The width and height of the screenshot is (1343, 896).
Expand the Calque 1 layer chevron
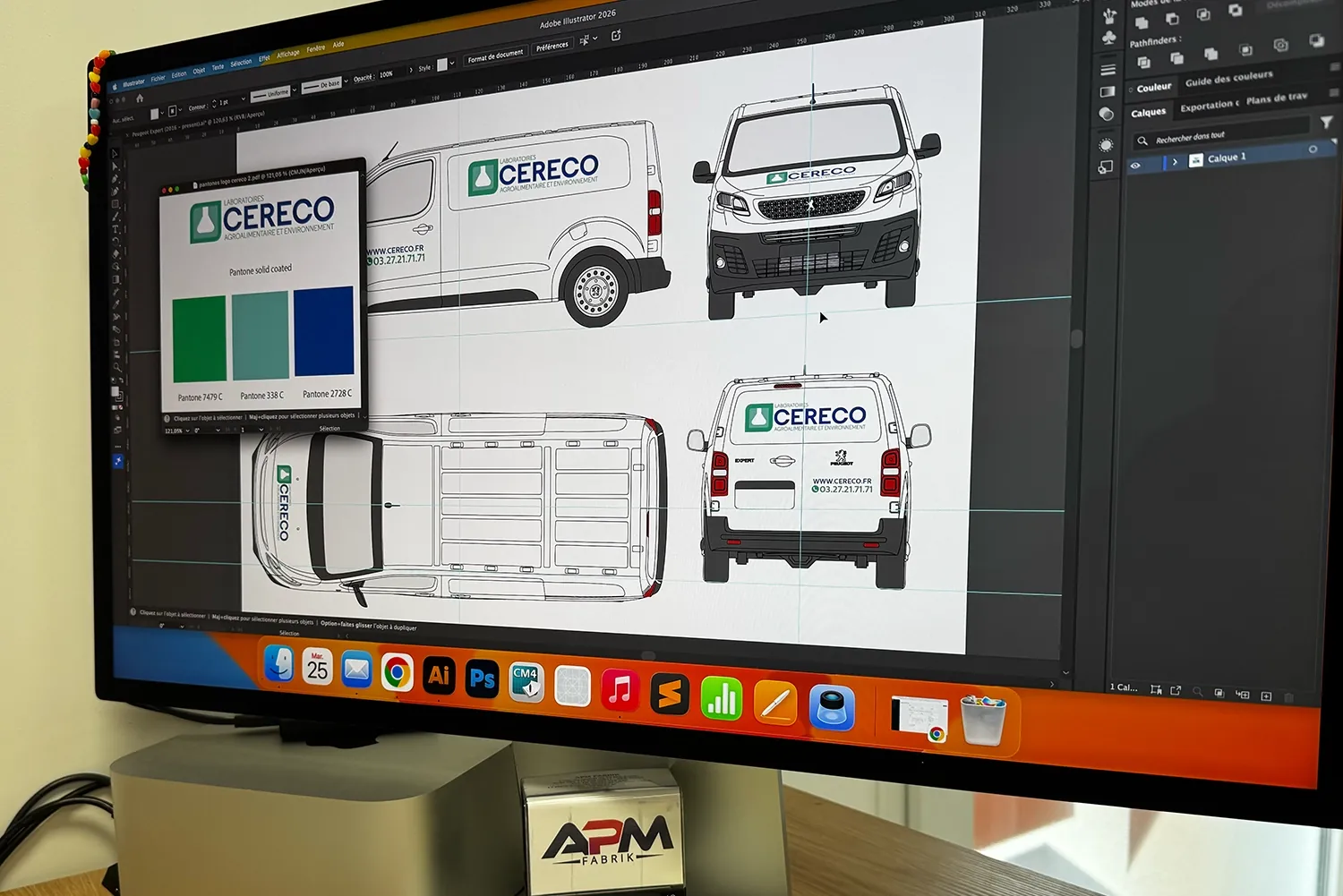coord(1175,162)
